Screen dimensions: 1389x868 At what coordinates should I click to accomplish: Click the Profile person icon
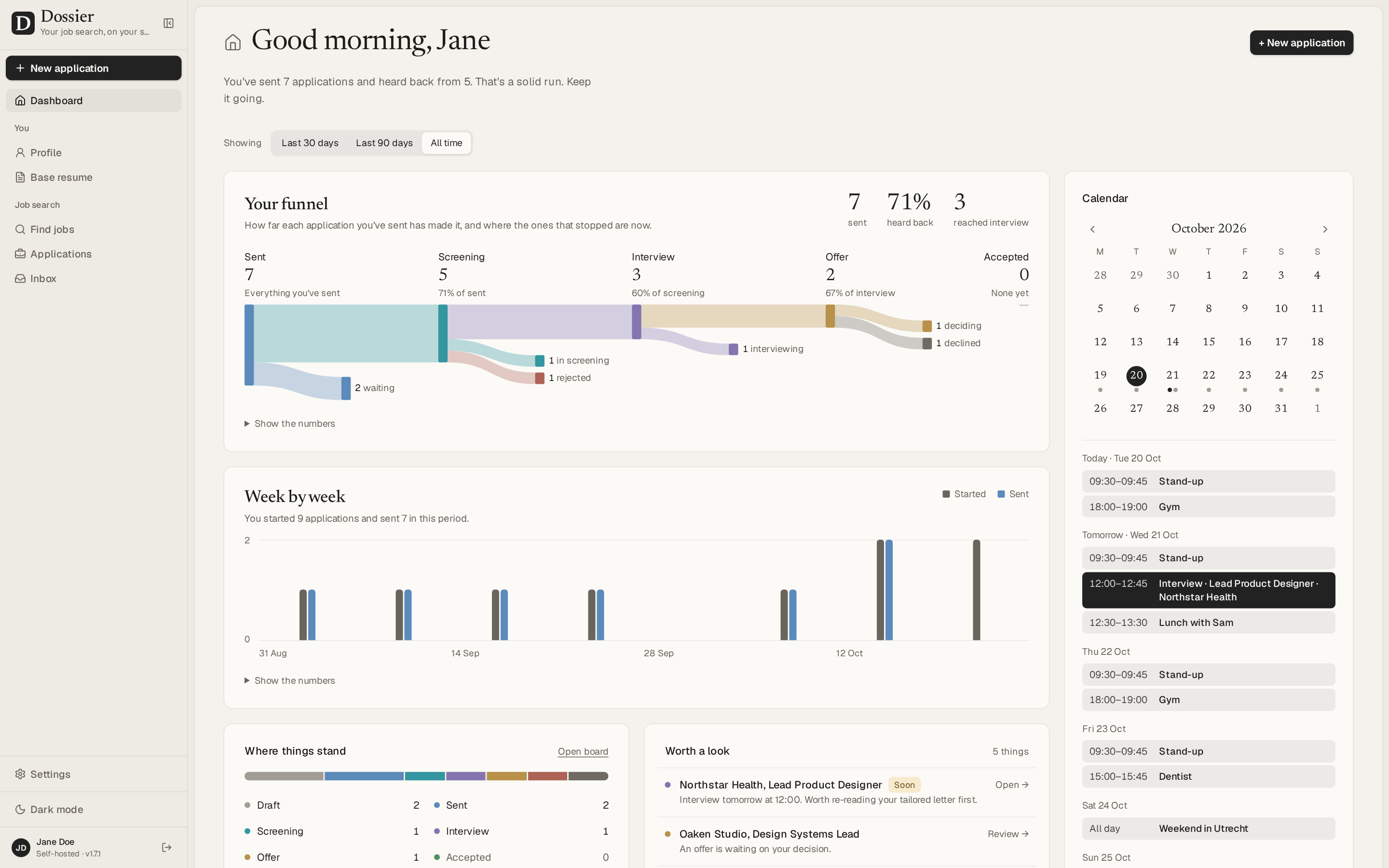point(20,153)
